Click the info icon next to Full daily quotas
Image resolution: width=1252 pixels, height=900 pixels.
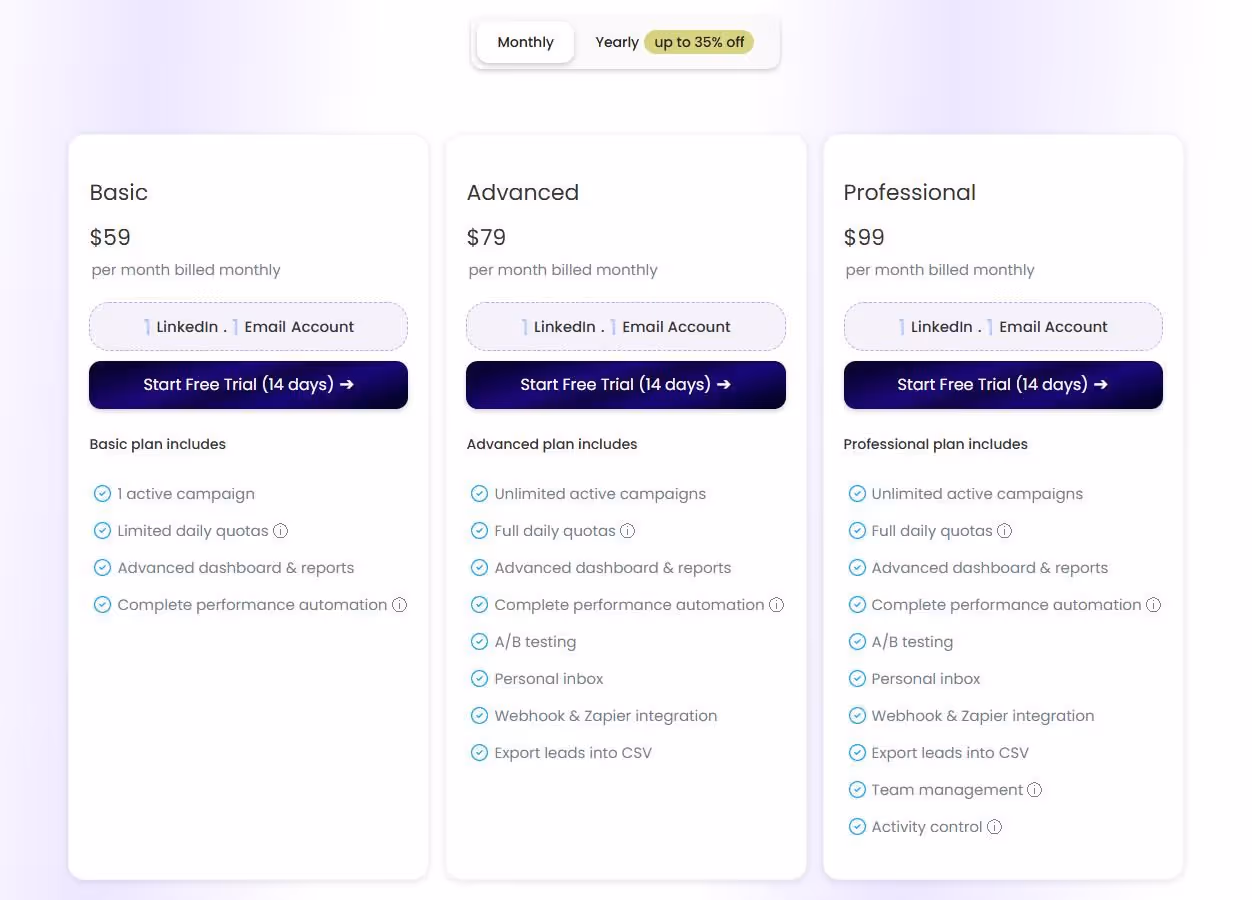click(627, 531)
